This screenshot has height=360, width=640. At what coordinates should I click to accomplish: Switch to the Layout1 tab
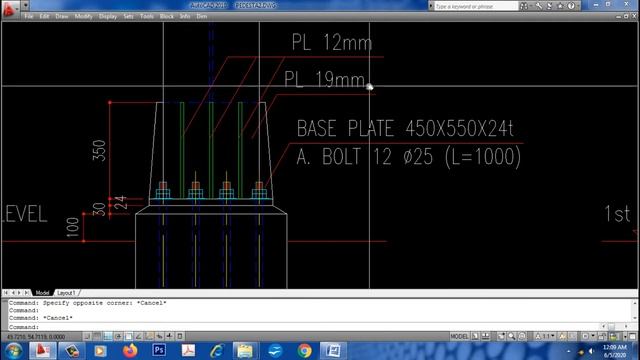[x=66, y=293]
